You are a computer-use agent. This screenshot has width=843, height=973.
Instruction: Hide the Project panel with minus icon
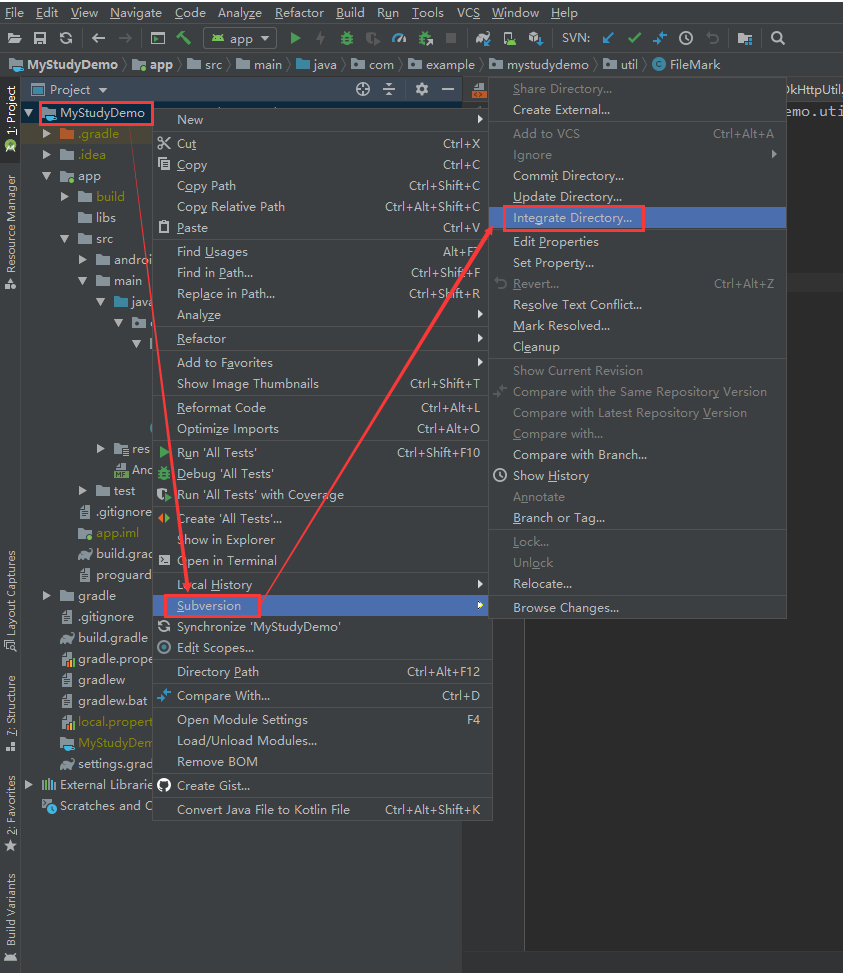[x=448, y=89]
